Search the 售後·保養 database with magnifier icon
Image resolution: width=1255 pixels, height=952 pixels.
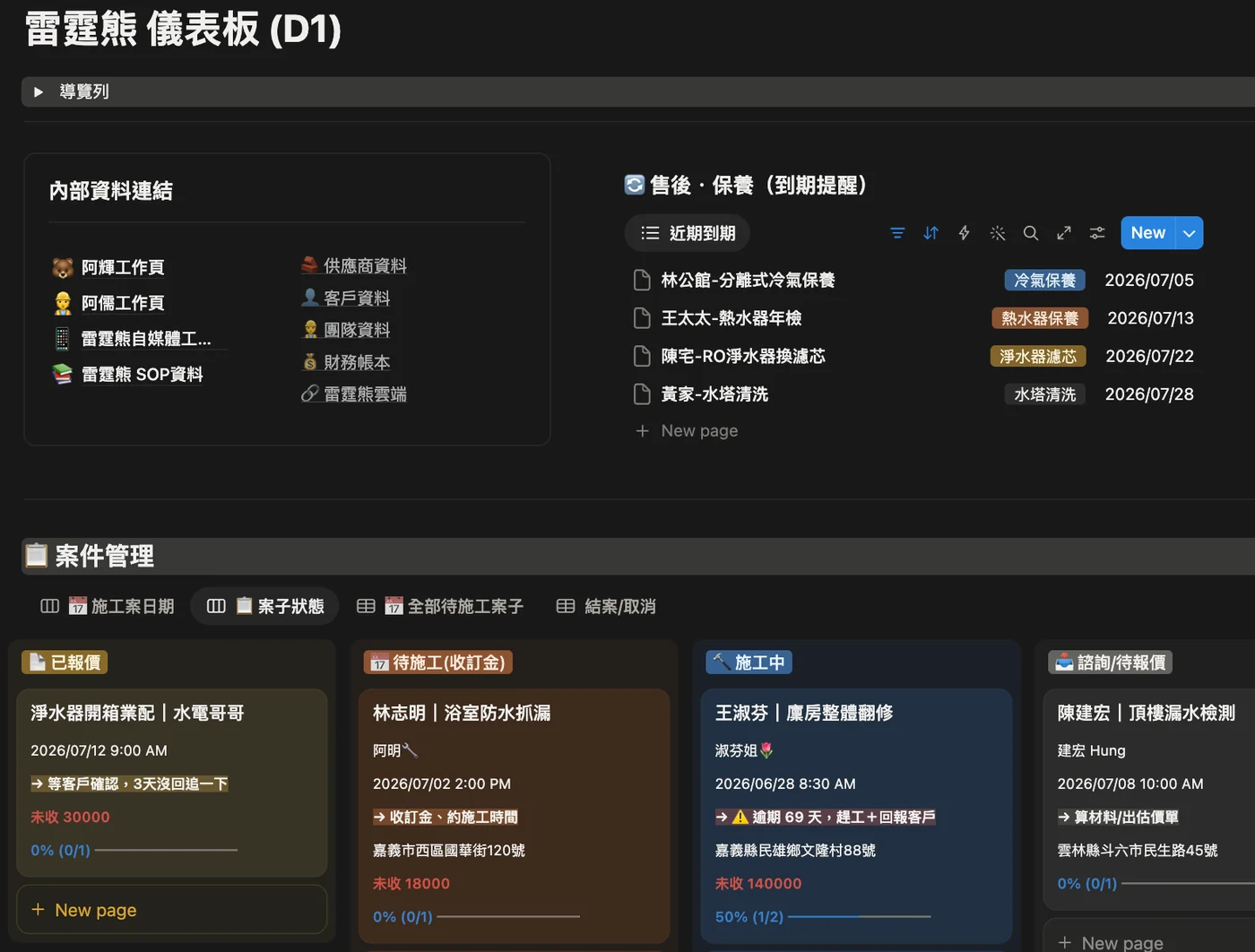coord(1031,233)
